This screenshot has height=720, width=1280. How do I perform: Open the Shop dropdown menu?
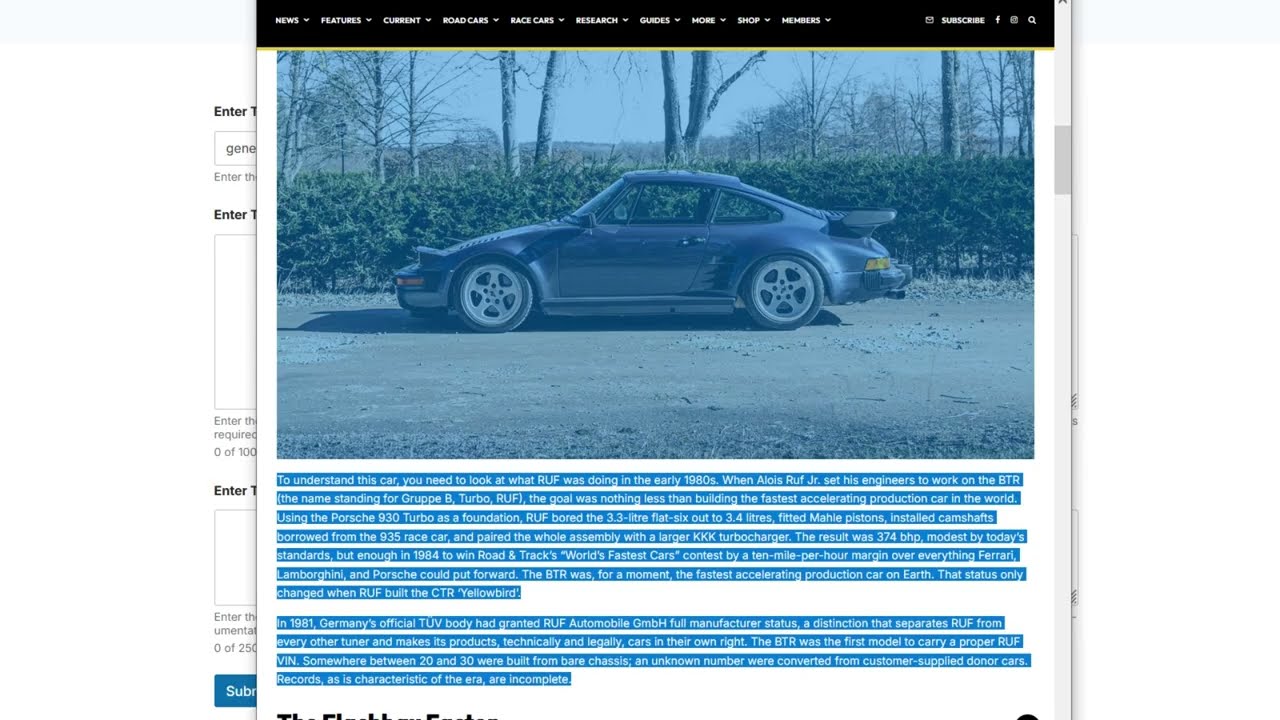754,20
